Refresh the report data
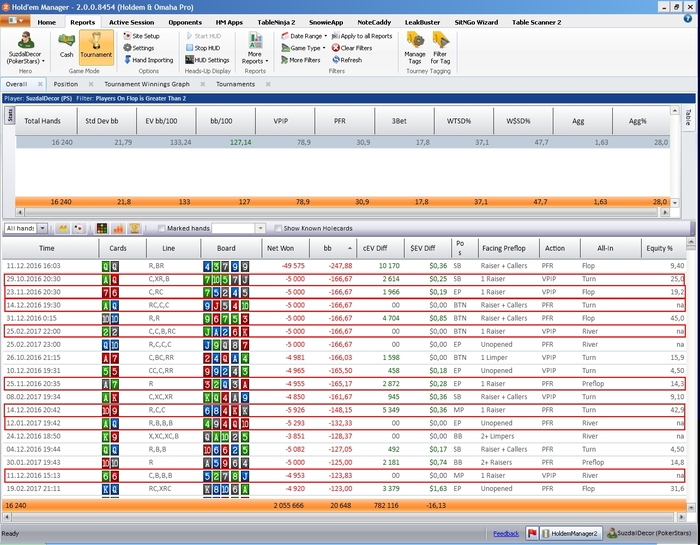Screen dimensions: 700x545 [x=347, y=60]
